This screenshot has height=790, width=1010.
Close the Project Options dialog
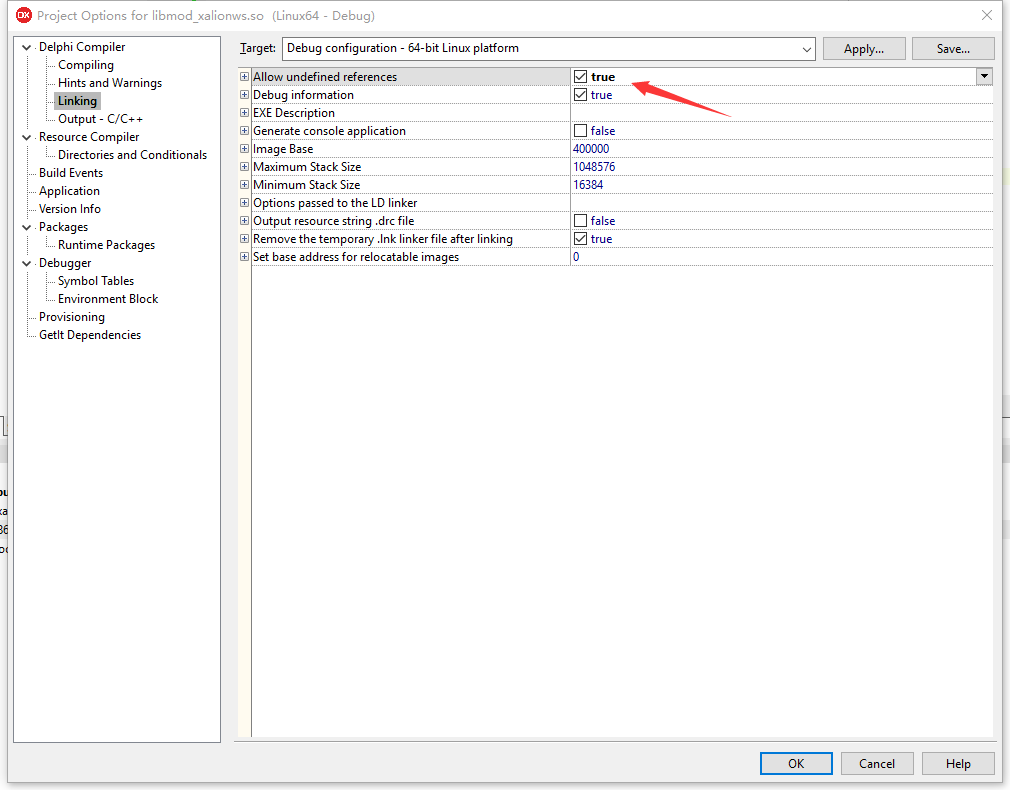tap(986, 15)
